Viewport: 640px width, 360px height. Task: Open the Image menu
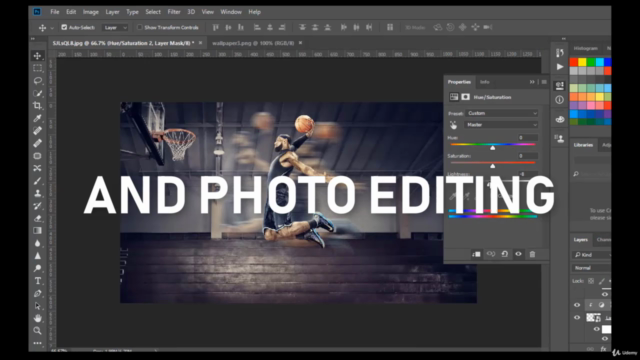pyautogui.click(x=91, y=12)
